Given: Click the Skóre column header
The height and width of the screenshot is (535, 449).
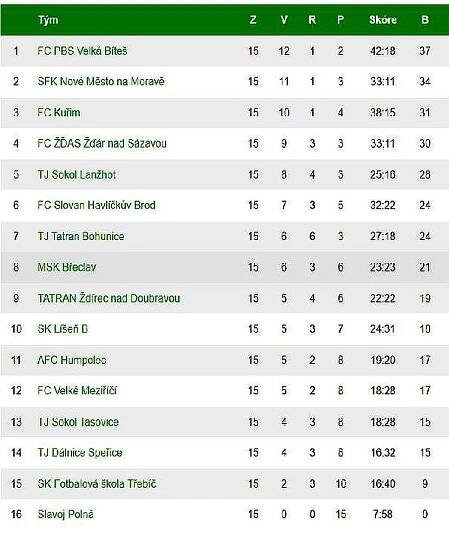Looking at the screenshot, I should pos(383,20).
